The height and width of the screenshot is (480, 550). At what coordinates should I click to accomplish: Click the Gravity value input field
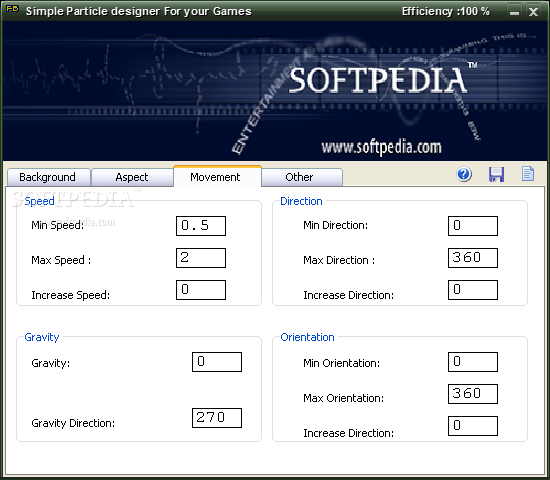[x=217, y=362]
